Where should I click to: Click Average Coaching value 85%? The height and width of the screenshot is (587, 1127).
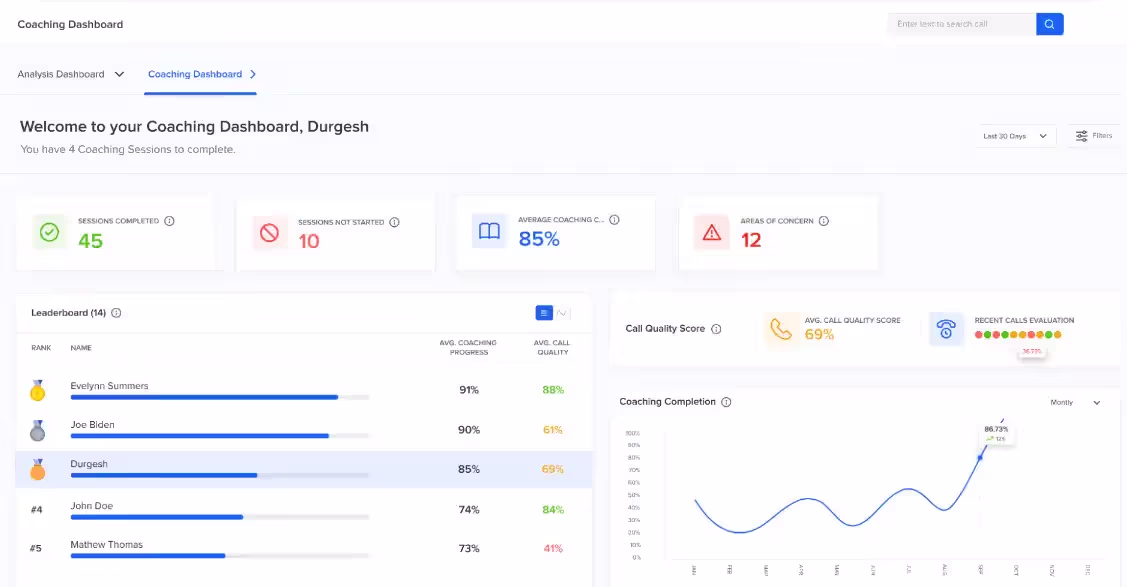(x=539, y=239)
